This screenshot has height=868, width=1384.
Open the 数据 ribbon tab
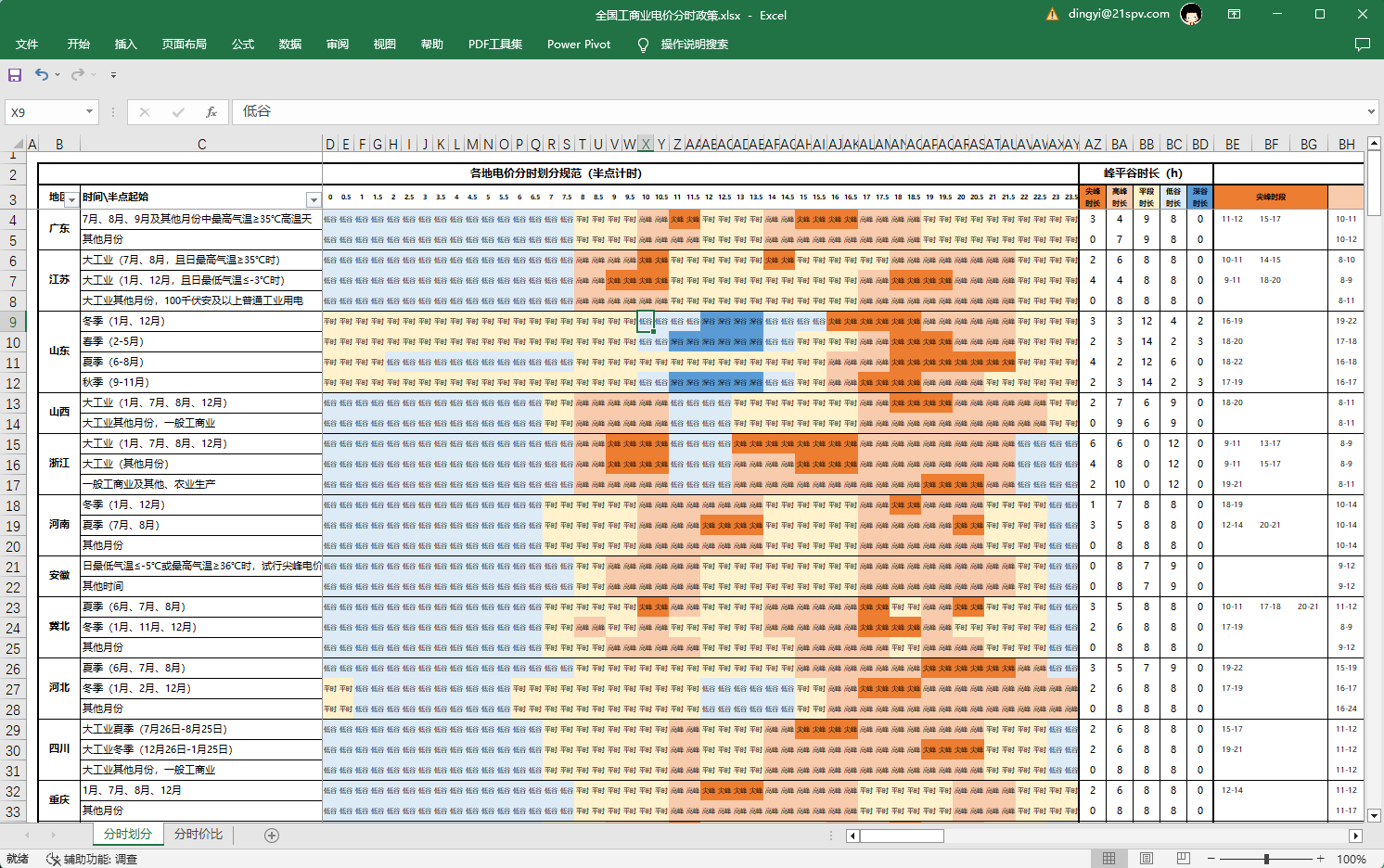coord(290,45)
